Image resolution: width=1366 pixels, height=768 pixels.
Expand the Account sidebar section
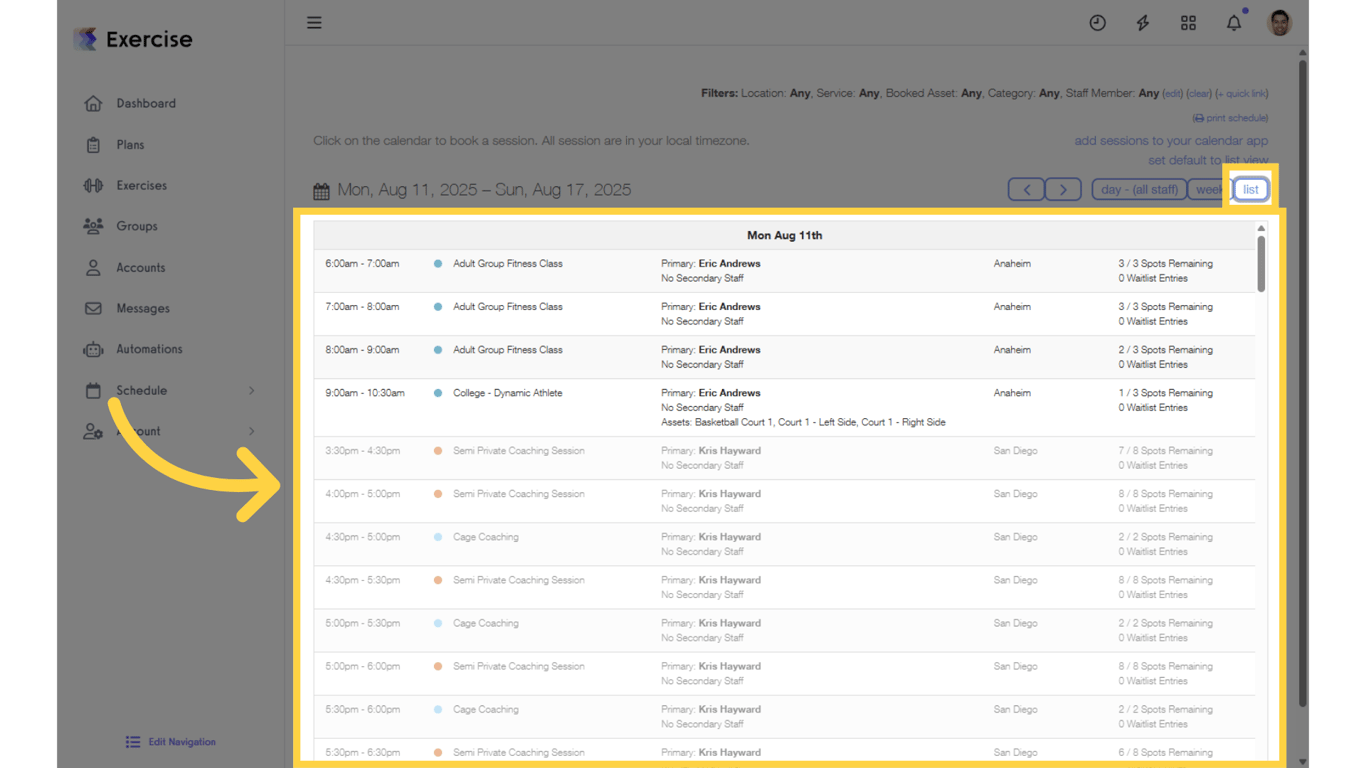coord(139,431)
